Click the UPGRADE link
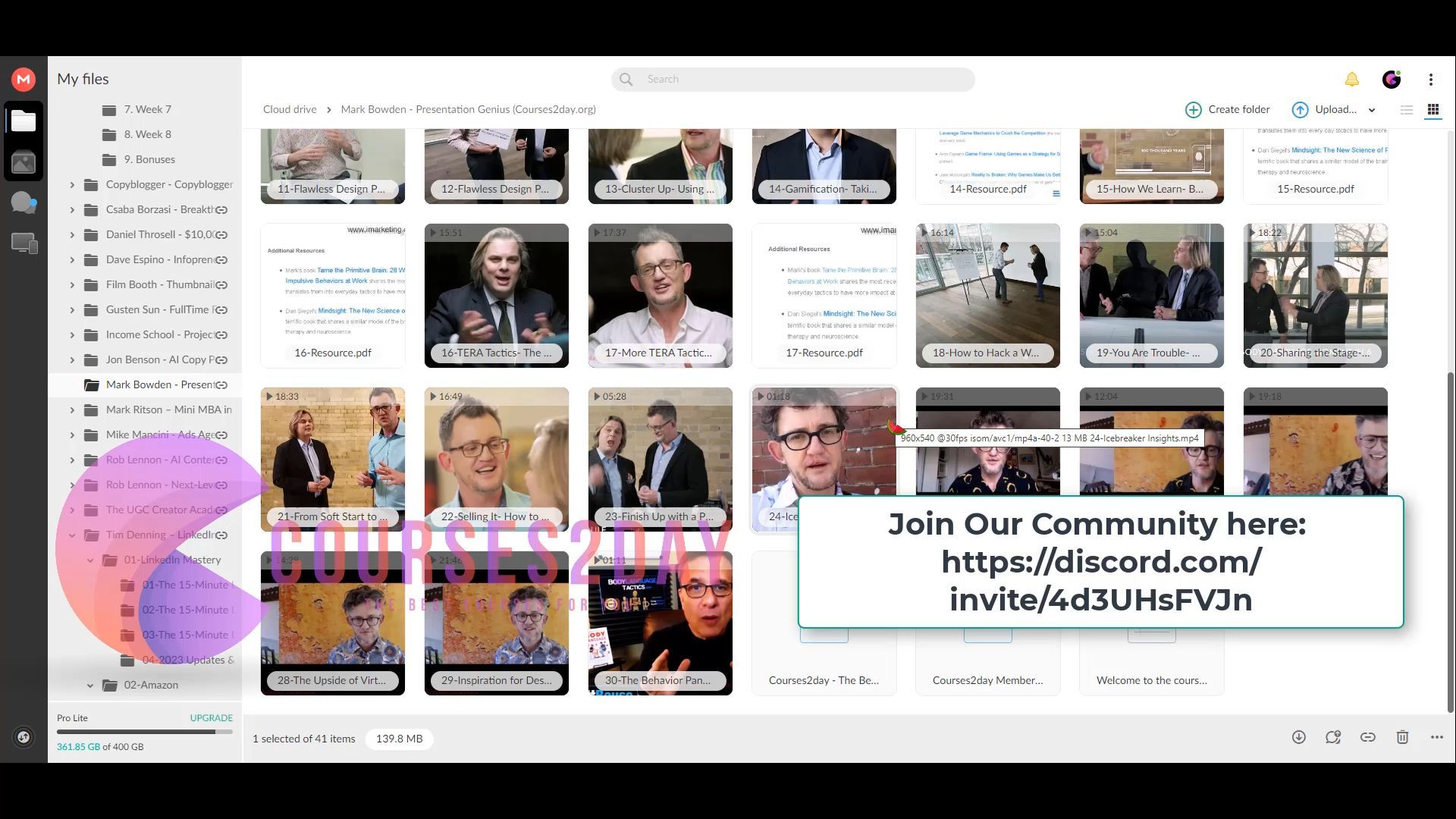 coord(211,717)
